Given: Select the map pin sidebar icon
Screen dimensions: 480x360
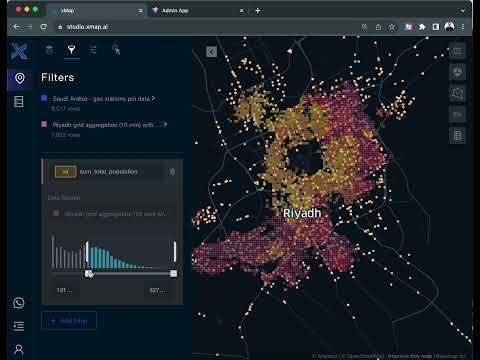Looking at the screenshot, I should [20, 79].
